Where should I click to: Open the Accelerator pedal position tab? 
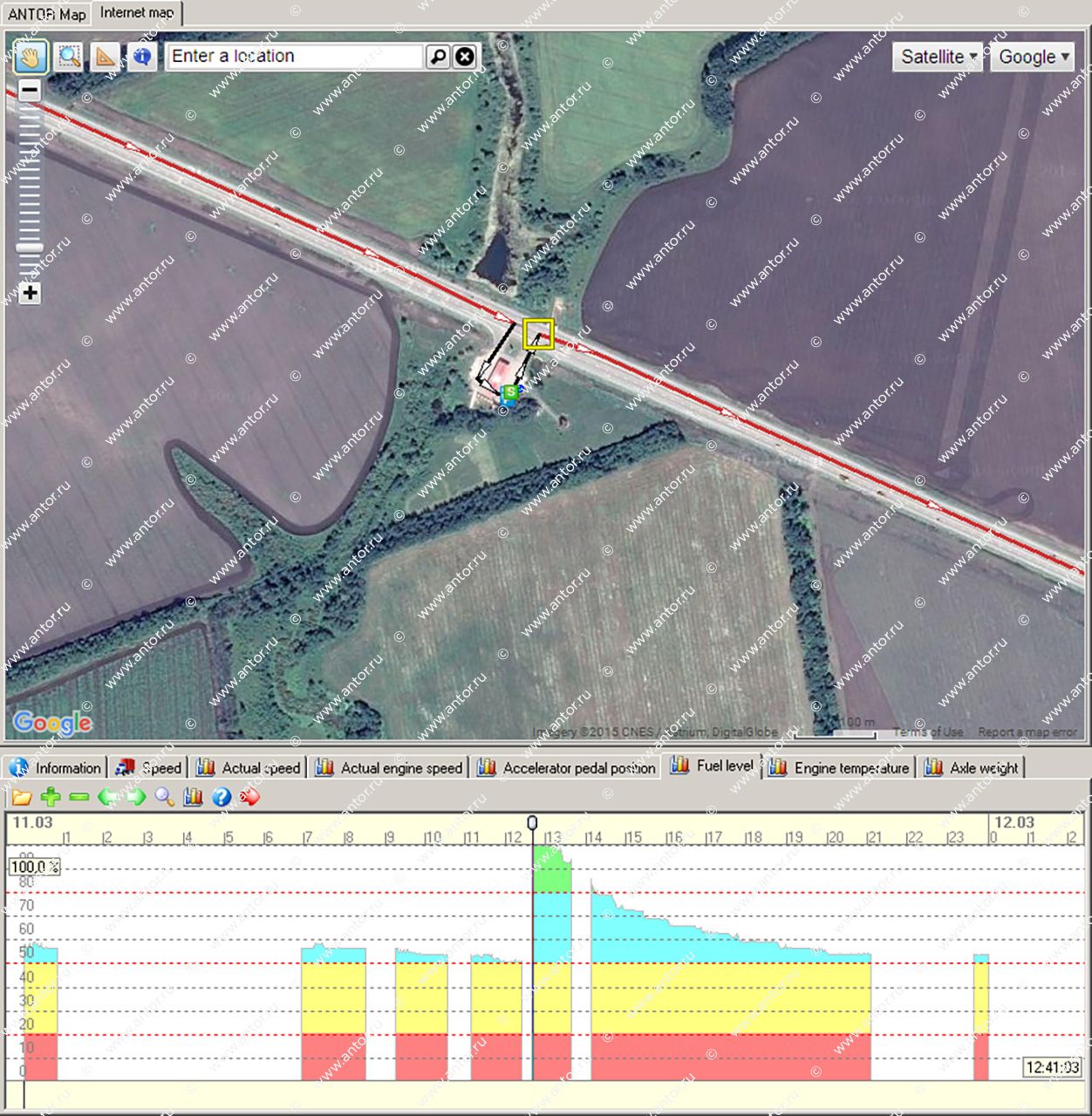567,768
